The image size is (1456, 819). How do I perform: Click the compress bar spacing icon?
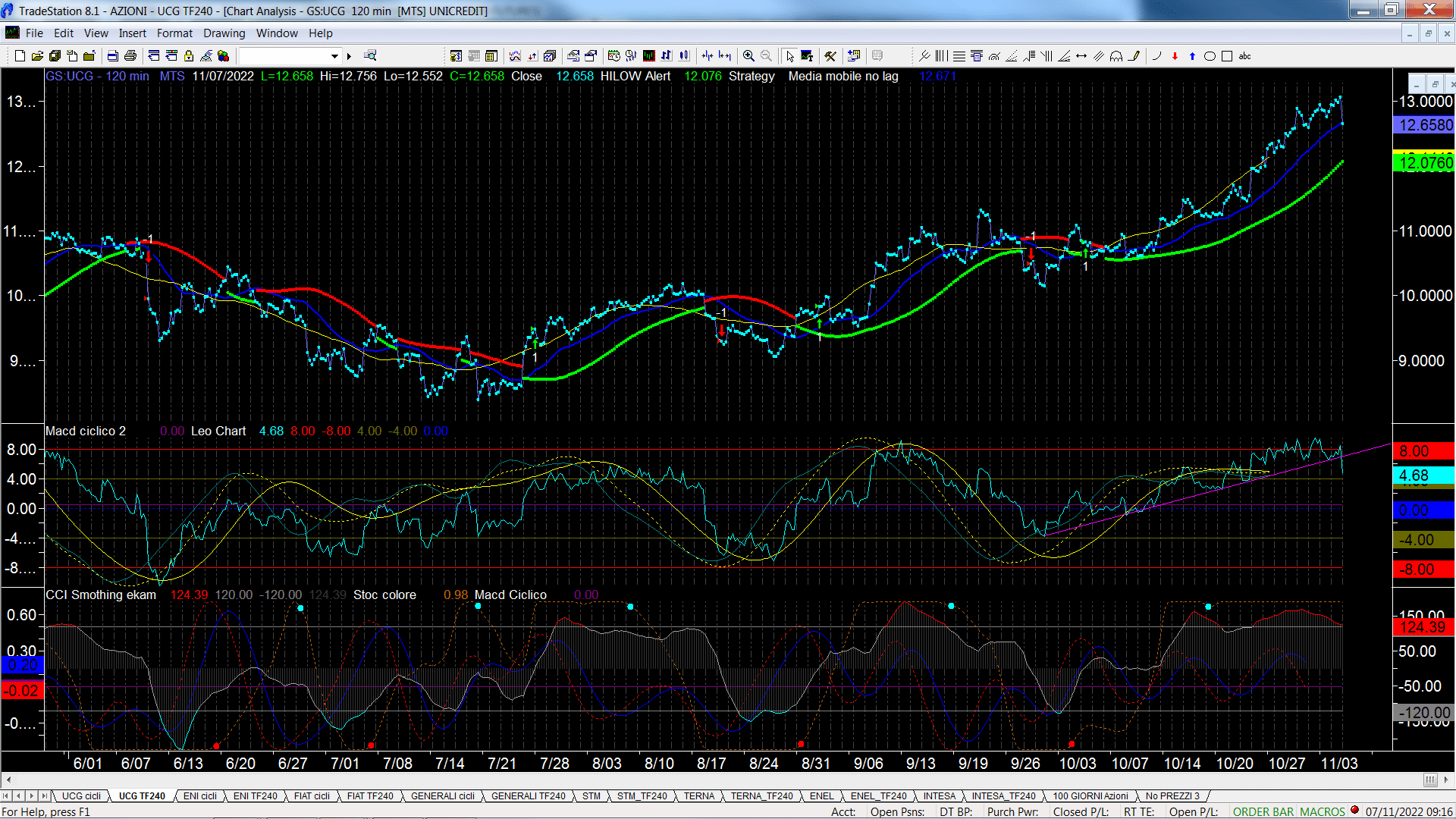(708, 56)
